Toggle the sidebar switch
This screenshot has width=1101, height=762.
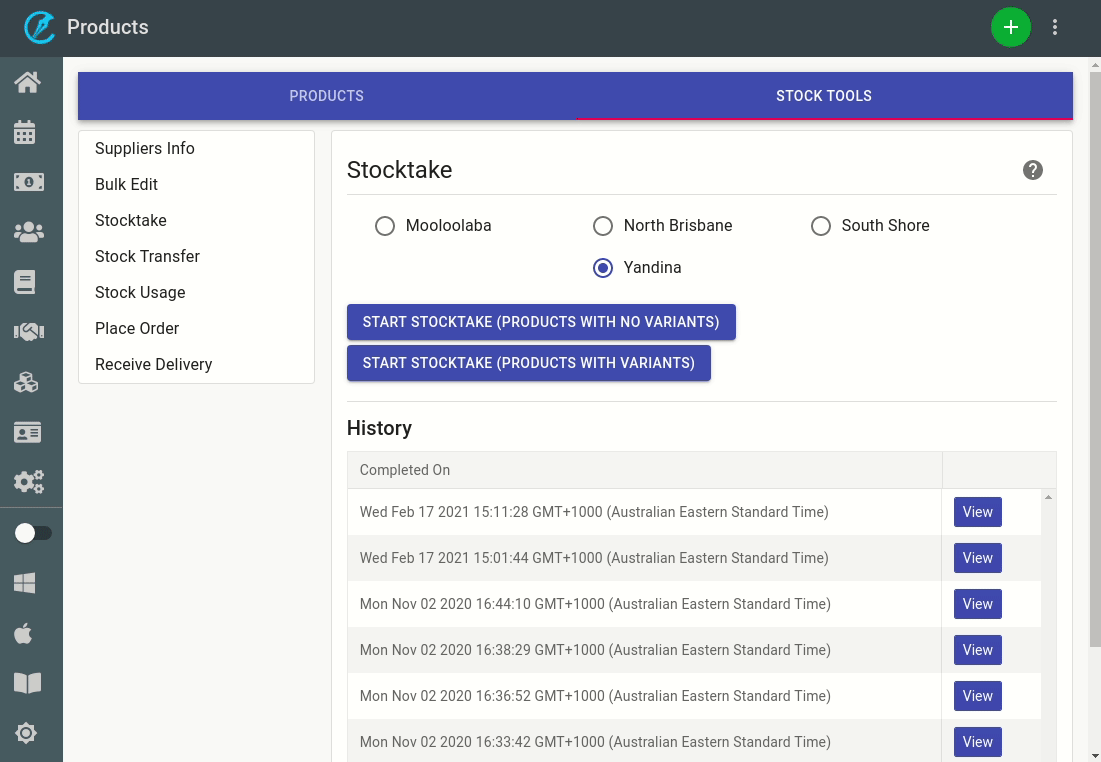(x=32, y=533)
